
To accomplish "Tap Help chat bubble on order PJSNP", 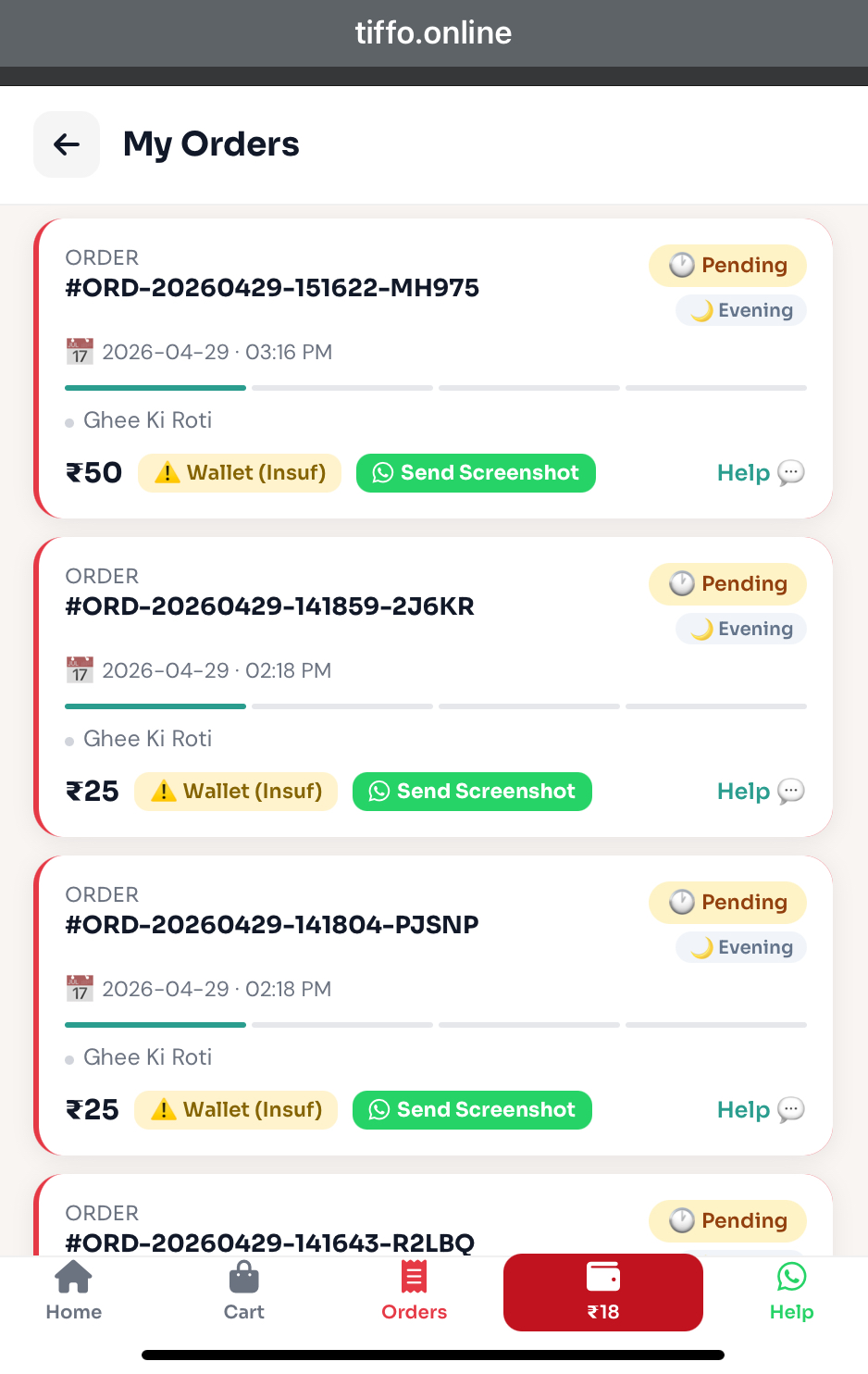I will pyautogui.click(x=791, y=1110).
